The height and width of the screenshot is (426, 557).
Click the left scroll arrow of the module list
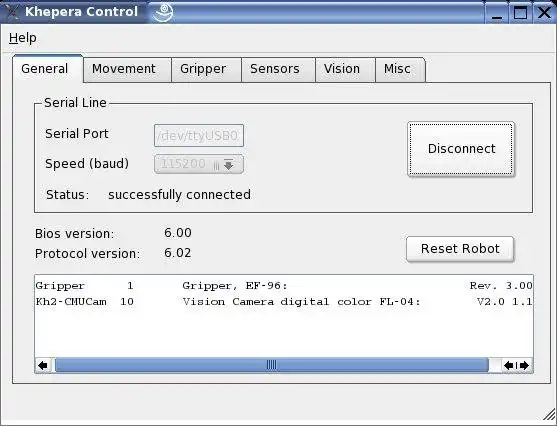[43, 365]
